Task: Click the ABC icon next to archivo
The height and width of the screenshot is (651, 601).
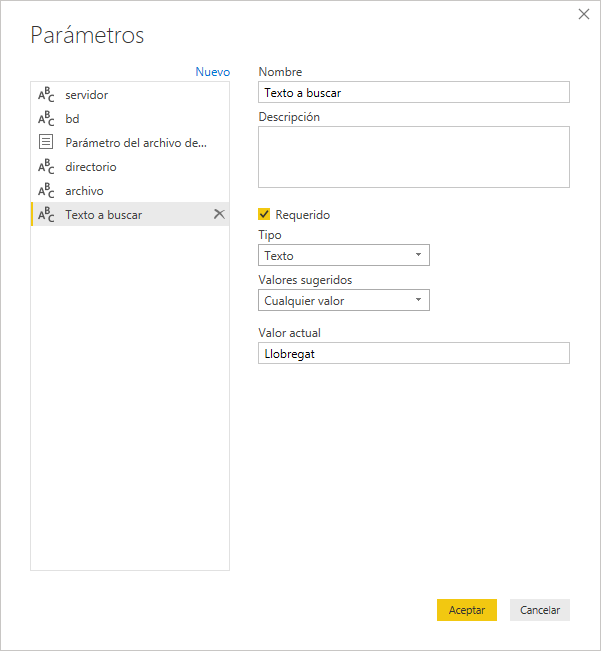Action: [x=46, y=191]
